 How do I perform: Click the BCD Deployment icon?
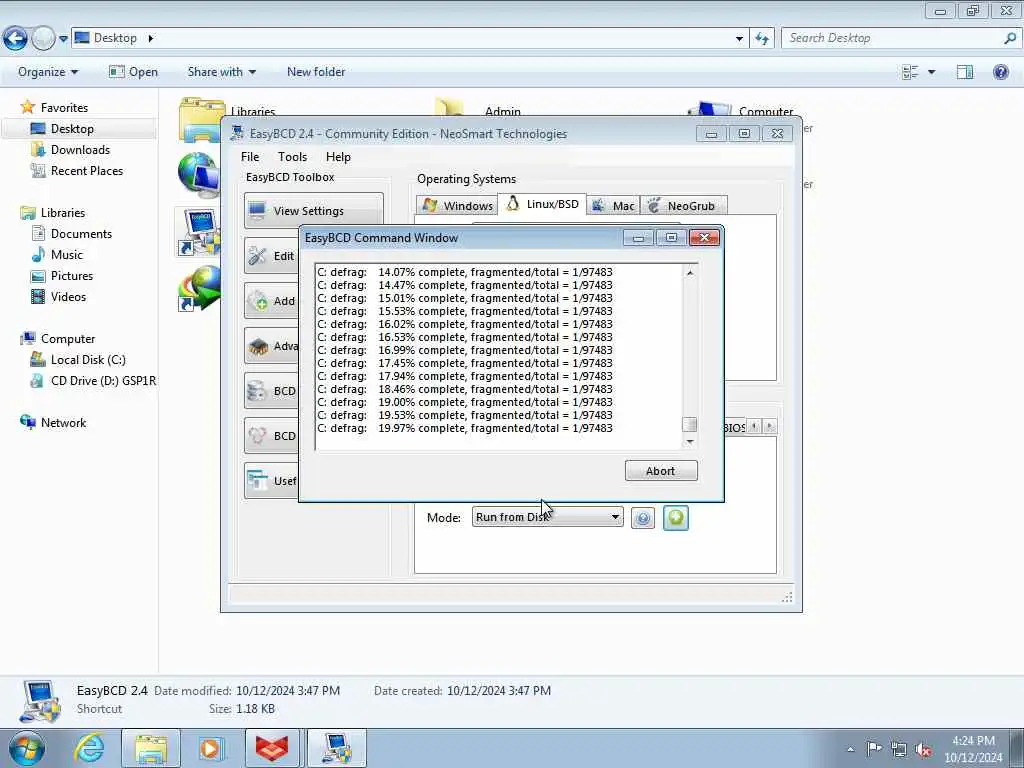coord(257,436)
